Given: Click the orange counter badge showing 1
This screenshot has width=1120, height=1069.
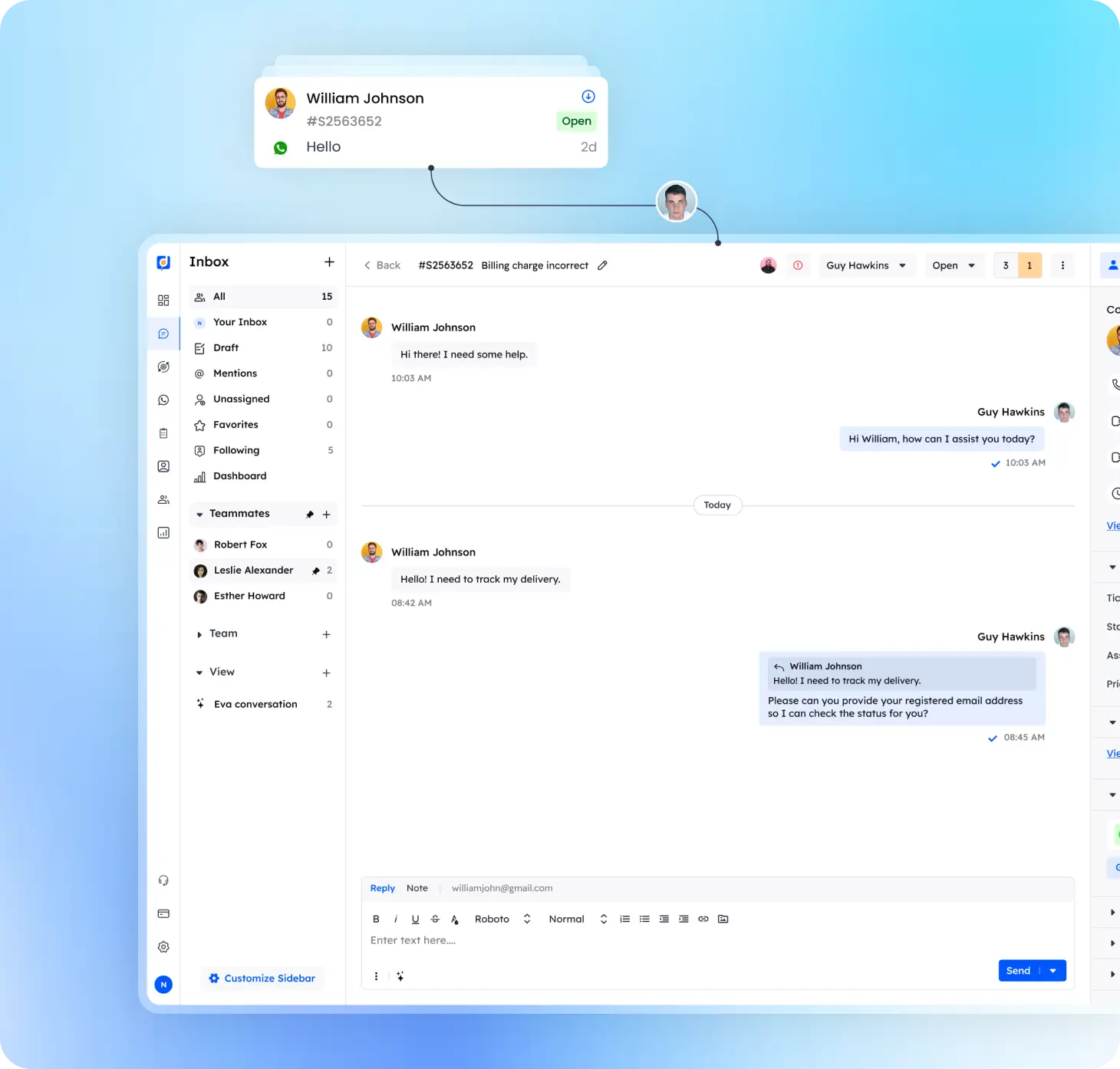Looking at the screenshot, I should point(1029,265).
